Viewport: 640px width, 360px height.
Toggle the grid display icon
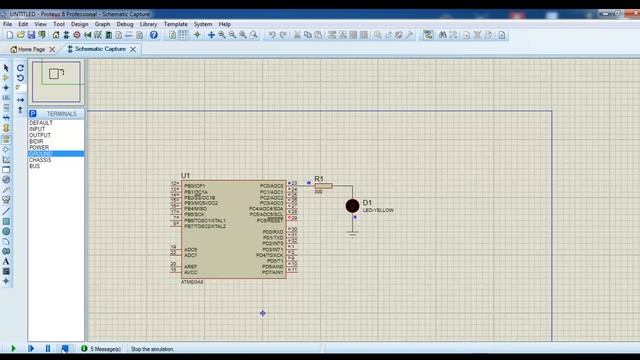(x=184, y=35)
